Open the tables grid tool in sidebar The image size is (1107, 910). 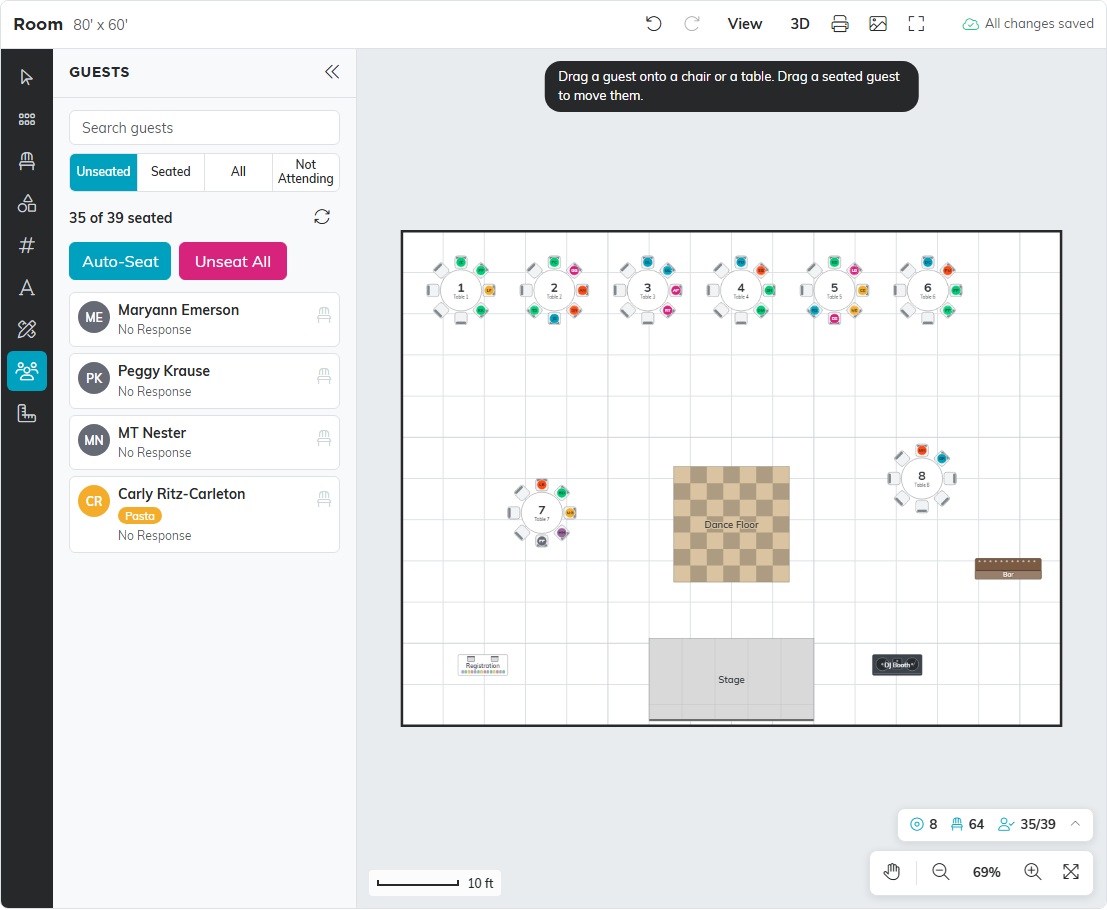coord(27,119)
